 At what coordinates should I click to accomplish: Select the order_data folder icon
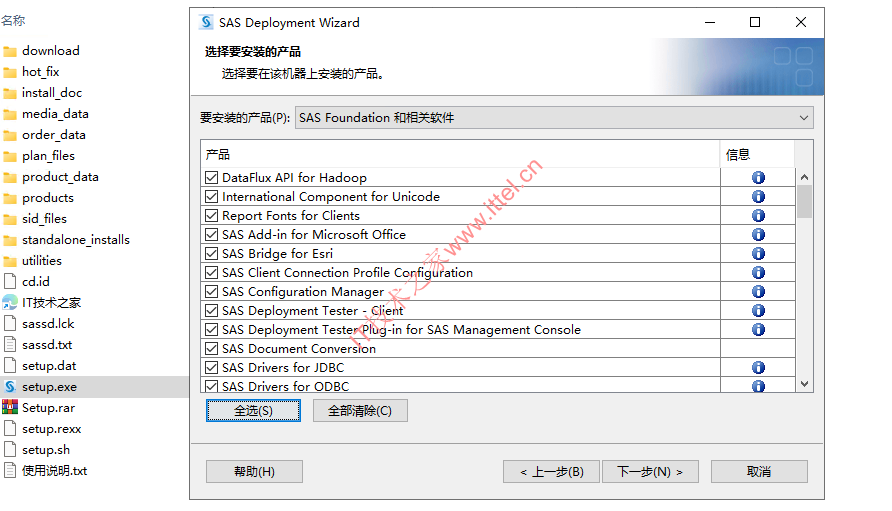(x=10, y=135)
